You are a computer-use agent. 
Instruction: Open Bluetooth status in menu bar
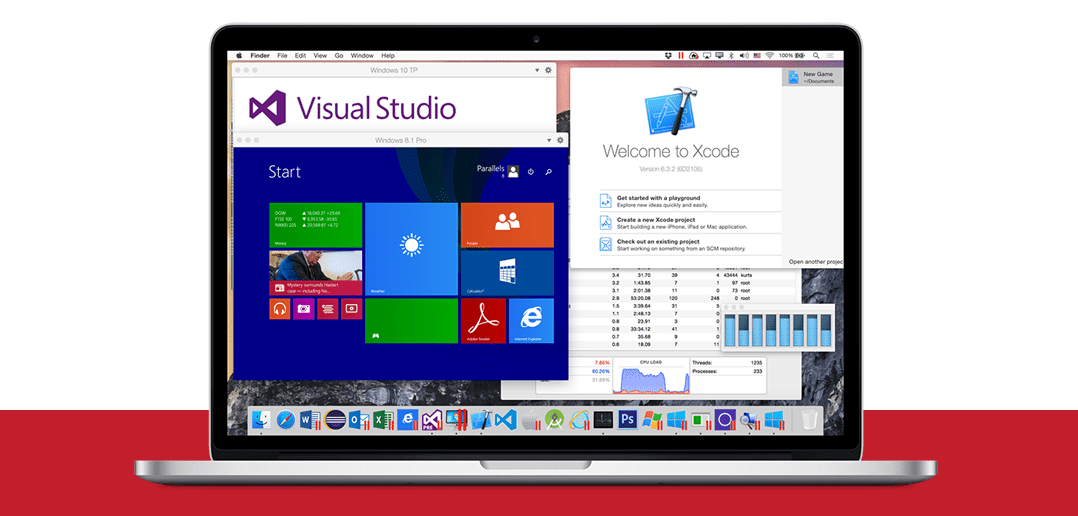pyautogui.click(x=732, y=56)
